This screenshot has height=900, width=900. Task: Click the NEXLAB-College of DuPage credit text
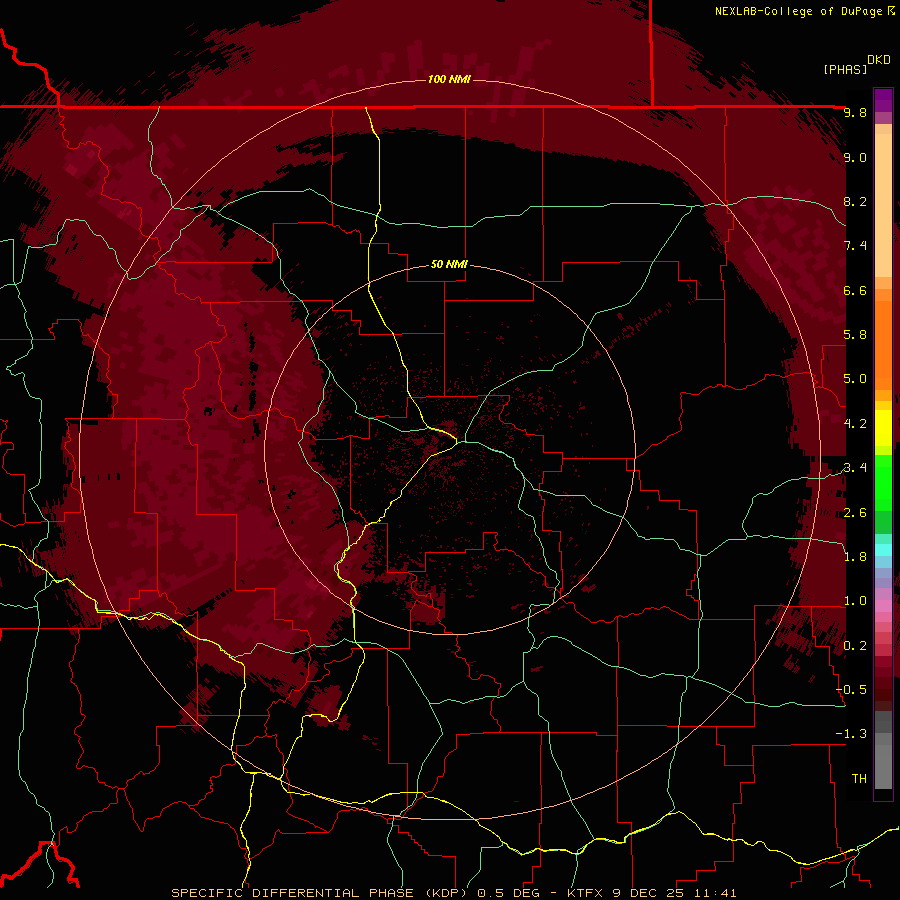coord(799,11)
